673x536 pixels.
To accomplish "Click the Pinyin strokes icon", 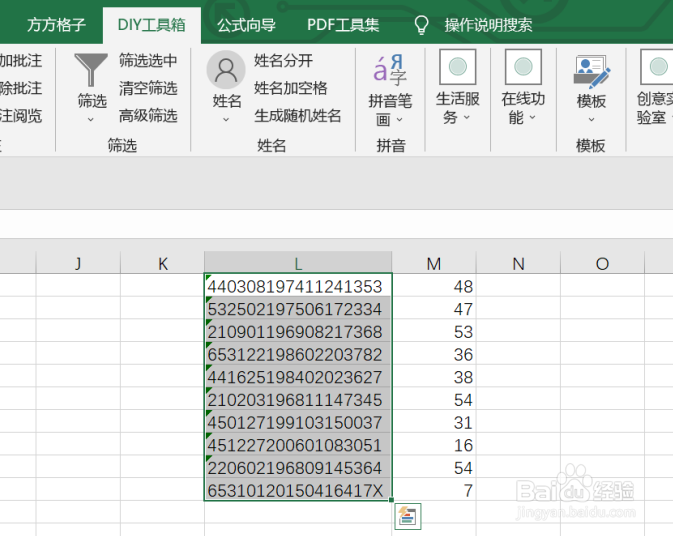I will 390,70.
